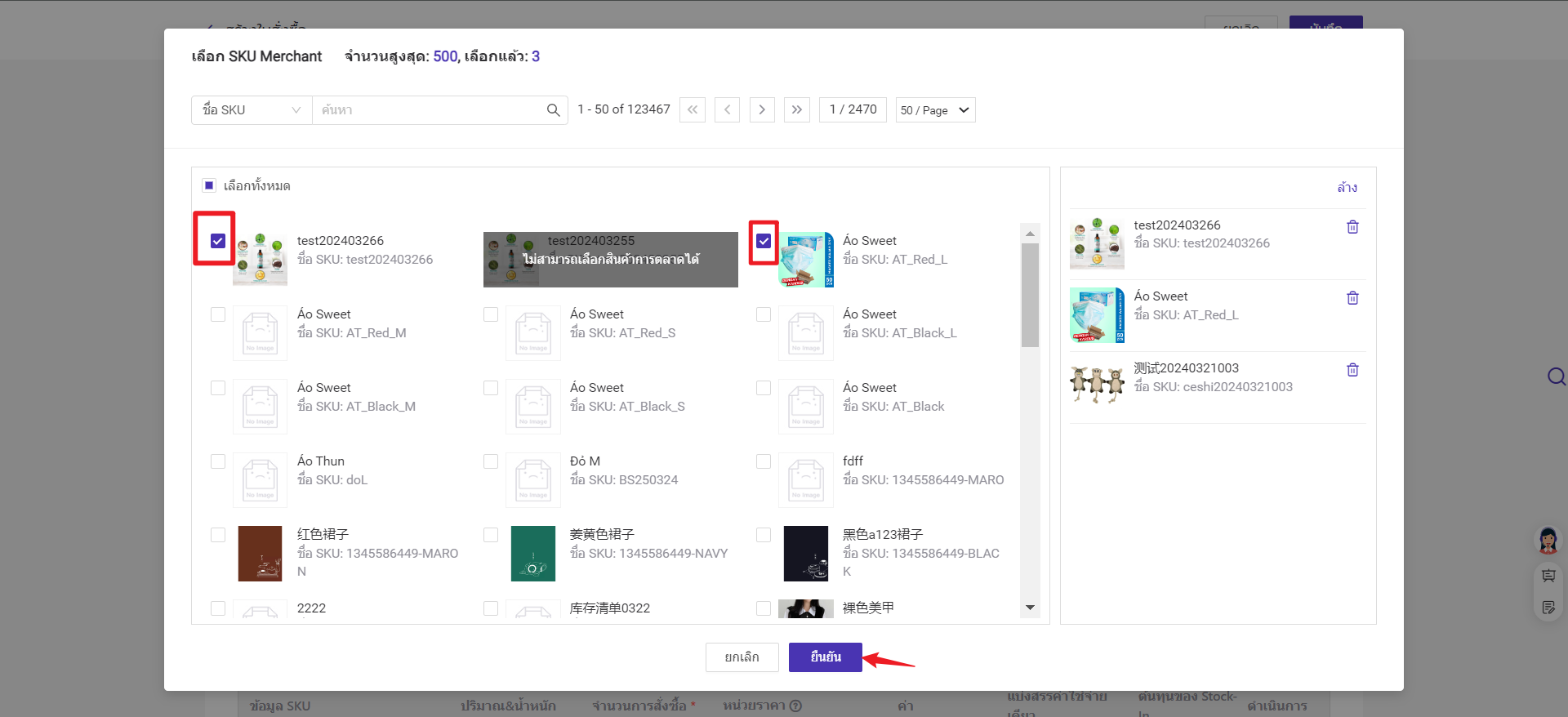Viewport: 1568px width, 717px height.
Task: Click the magnifier icon at right edge
Action: 1557,376
